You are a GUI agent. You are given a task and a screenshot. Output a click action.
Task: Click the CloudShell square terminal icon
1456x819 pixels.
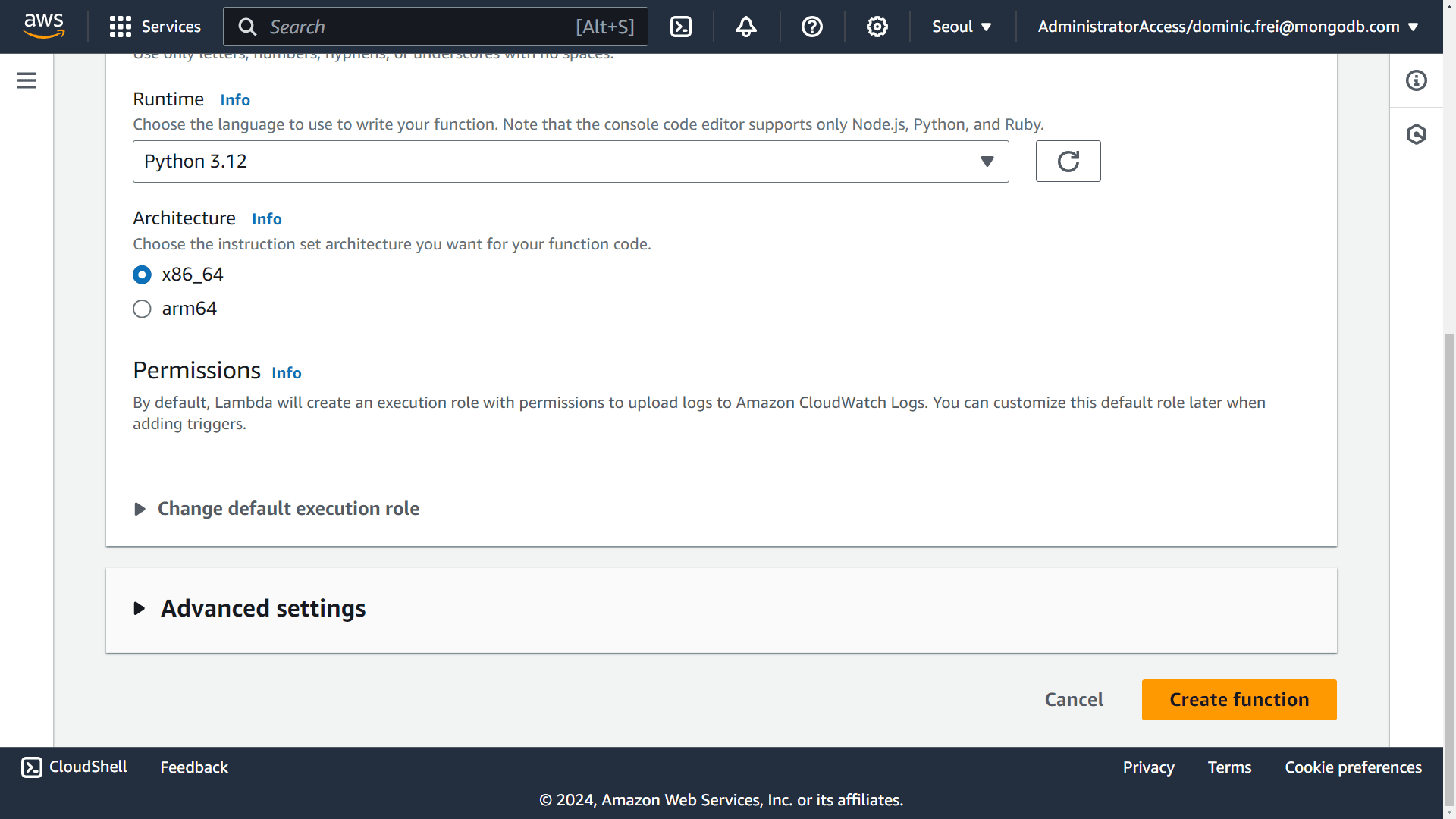(30, 767)
